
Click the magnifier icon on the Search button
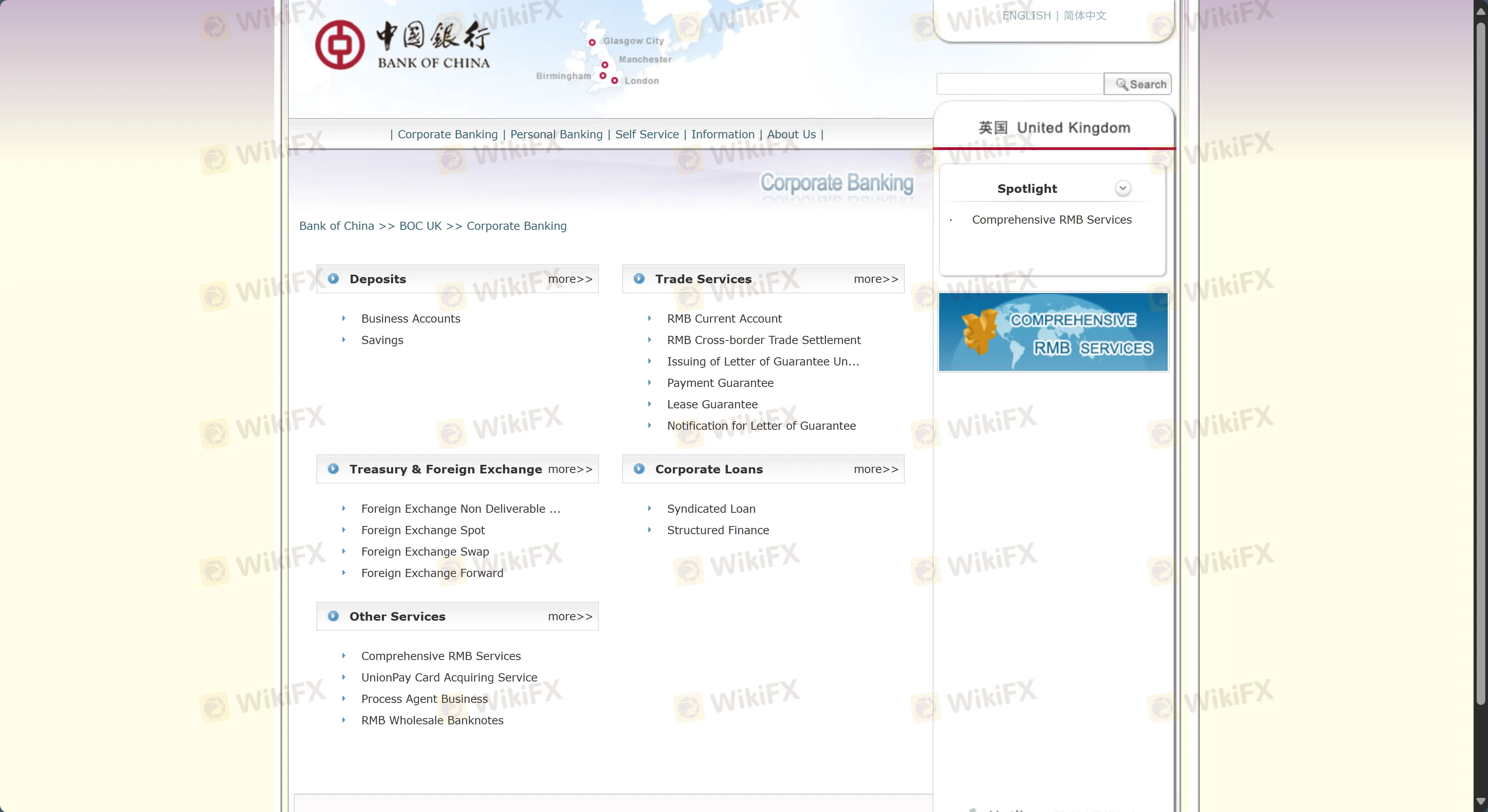click(x=1121, y=84)
